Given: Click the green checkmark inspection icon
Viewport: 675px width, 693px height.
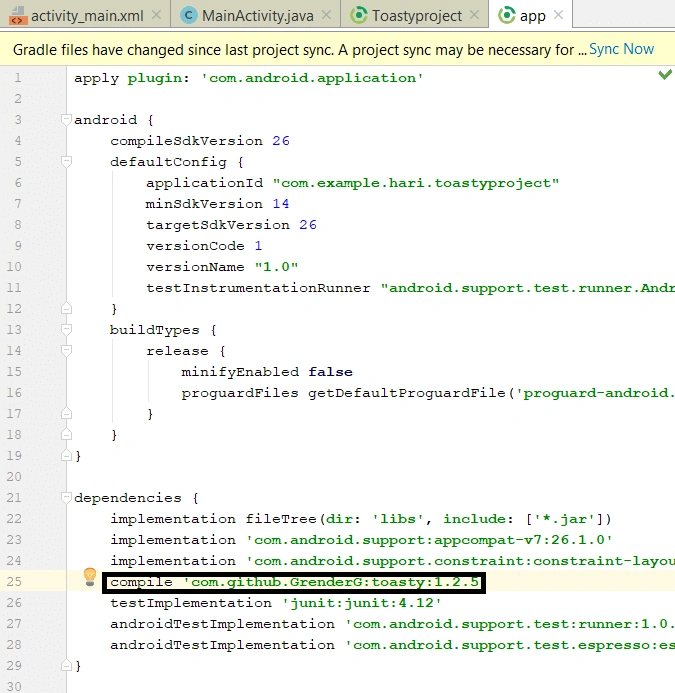Looking at the screenshot, I should [665, 74].
